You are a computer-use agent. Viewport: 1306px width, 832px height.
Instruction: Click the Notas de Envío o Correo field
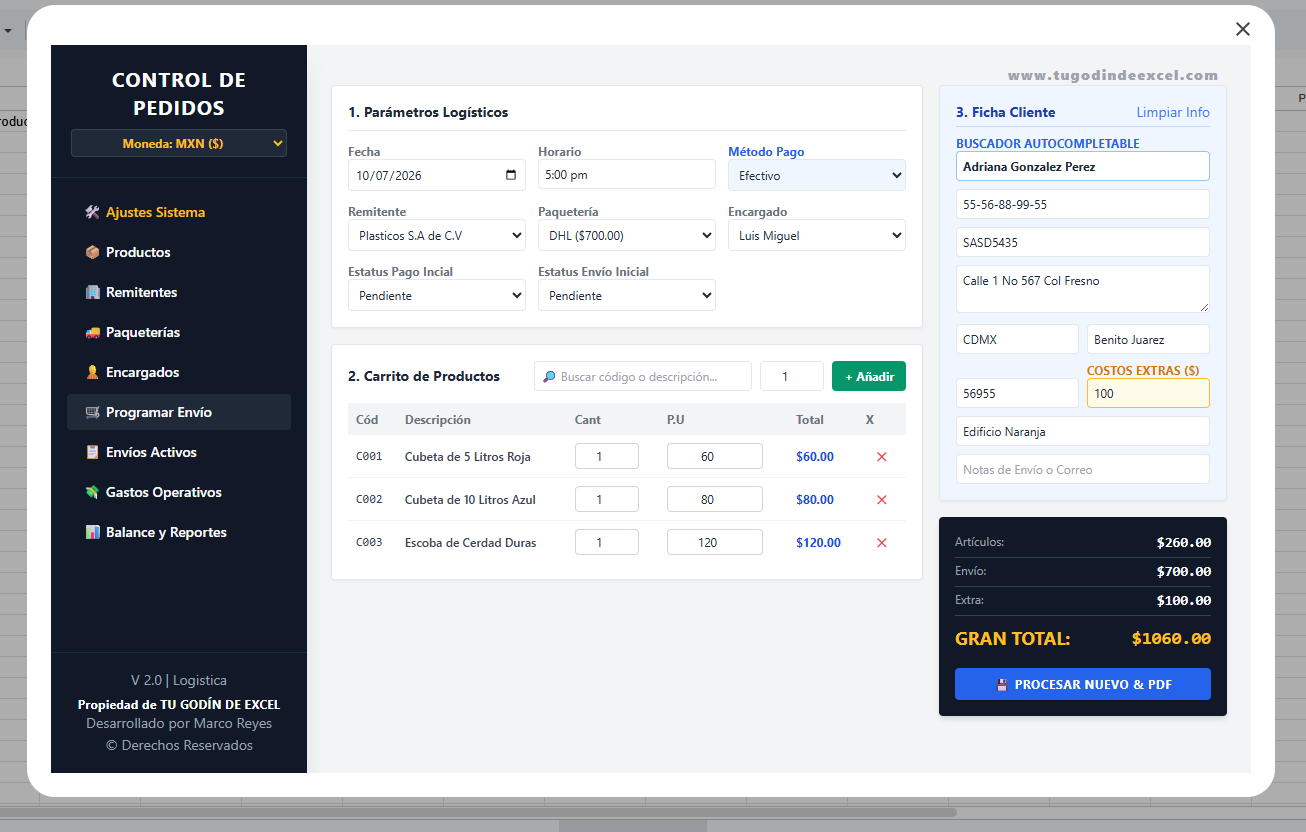pos(1083,469)
